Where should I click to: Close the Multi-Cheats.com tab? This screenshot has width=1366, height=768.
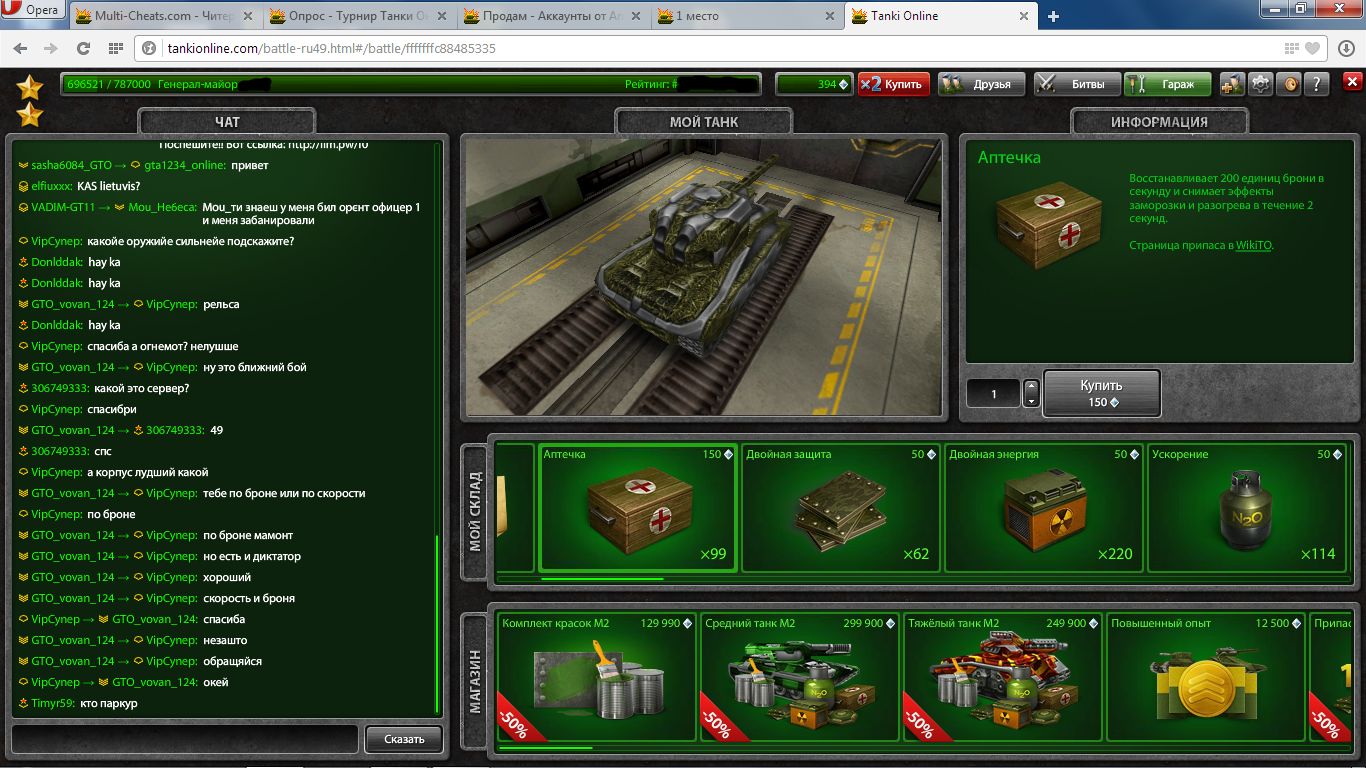click(x=248, y=17)
